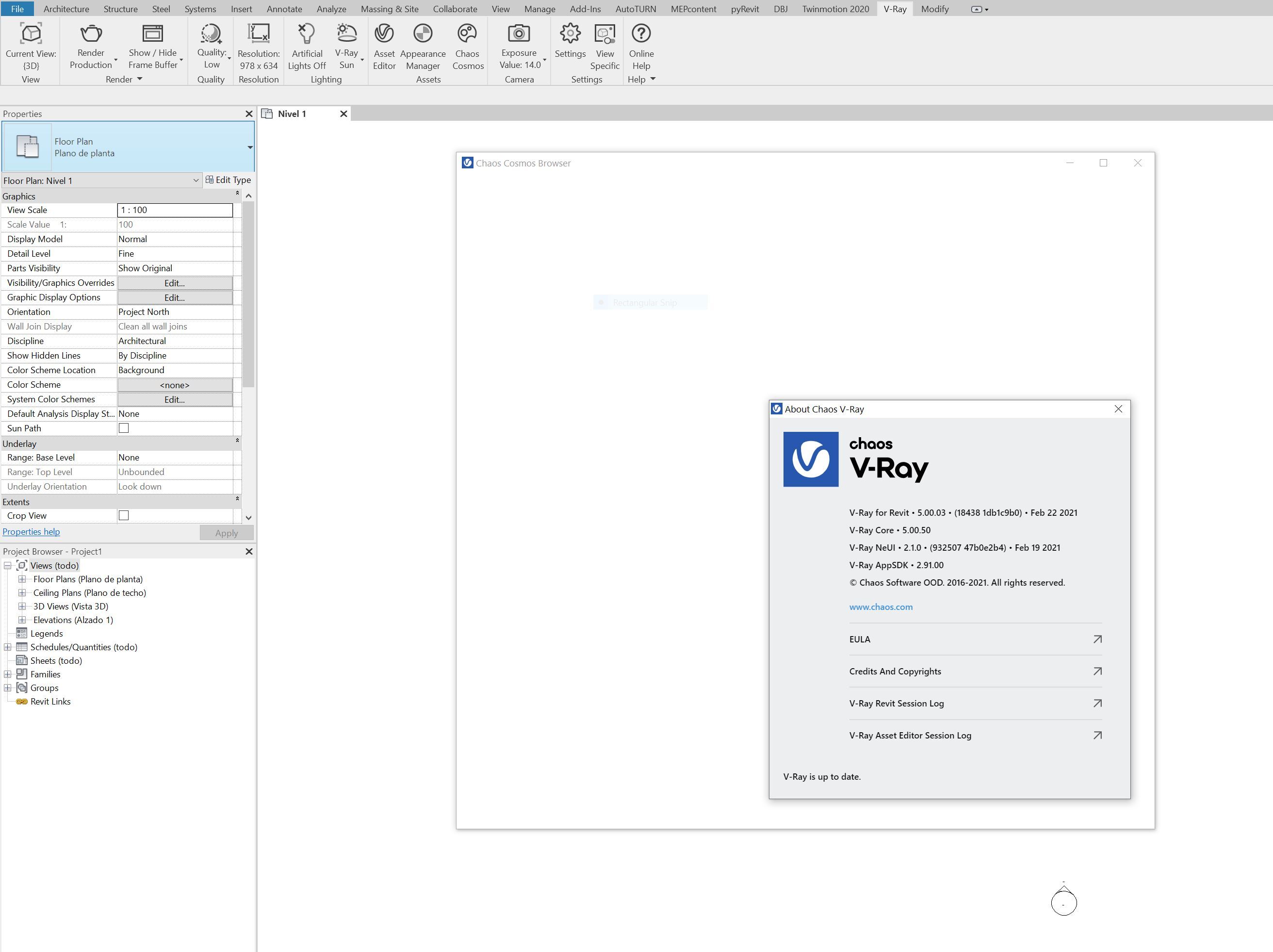
Task: Open the File menu
Action: (17, 9)
